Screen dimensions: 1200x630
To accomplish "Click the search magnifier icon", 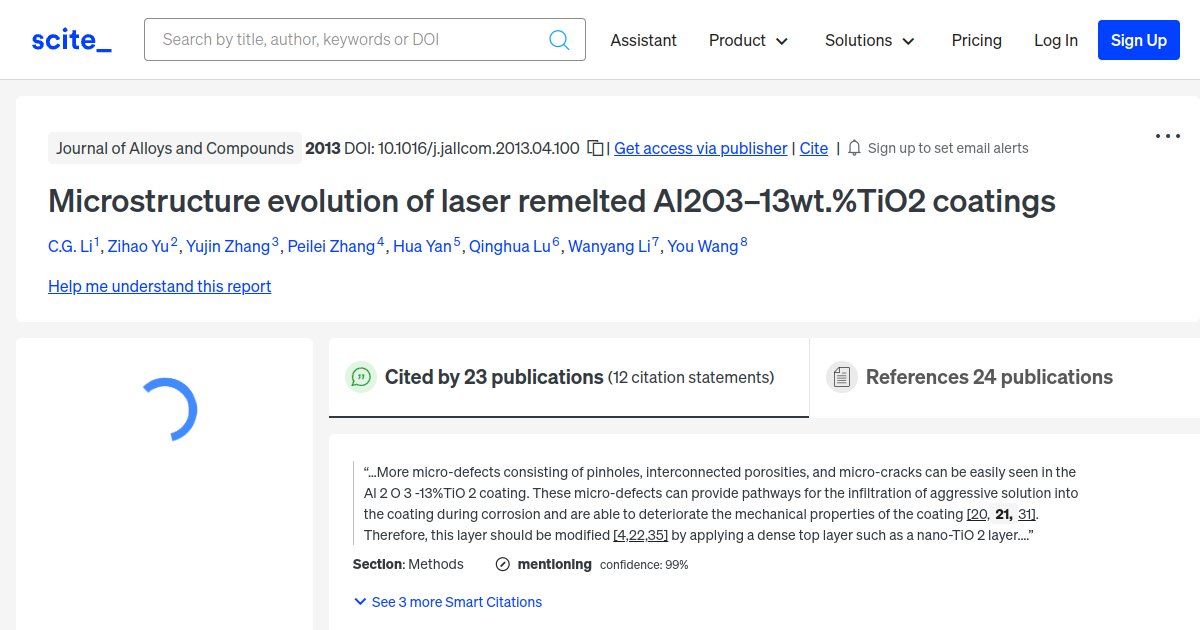I will pyautogui.click(x=559, y=40).
